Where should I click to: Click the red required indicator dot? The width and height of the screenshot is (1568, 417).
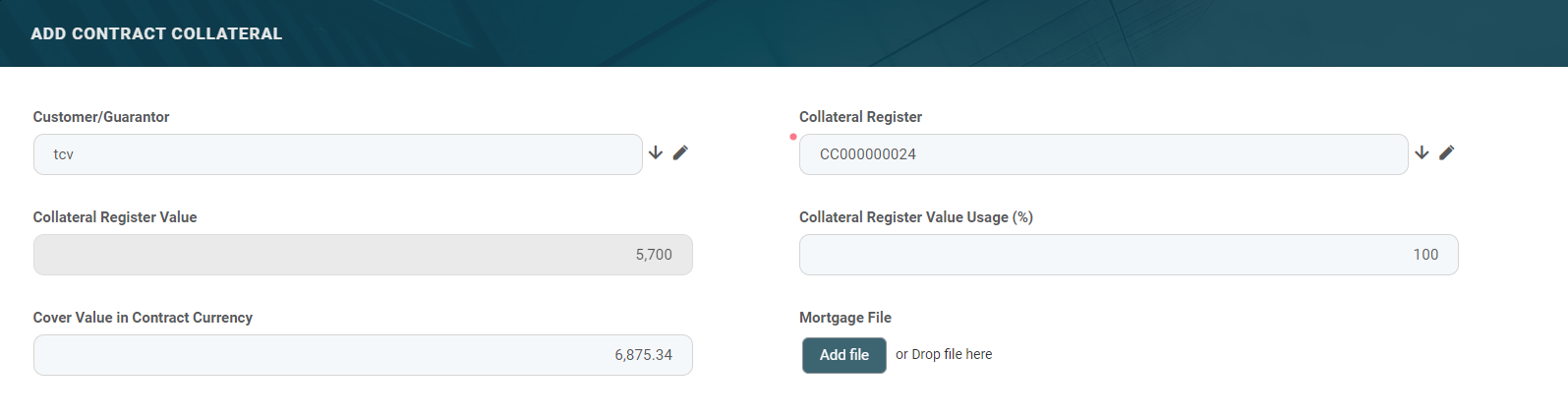tap(793, 137)
